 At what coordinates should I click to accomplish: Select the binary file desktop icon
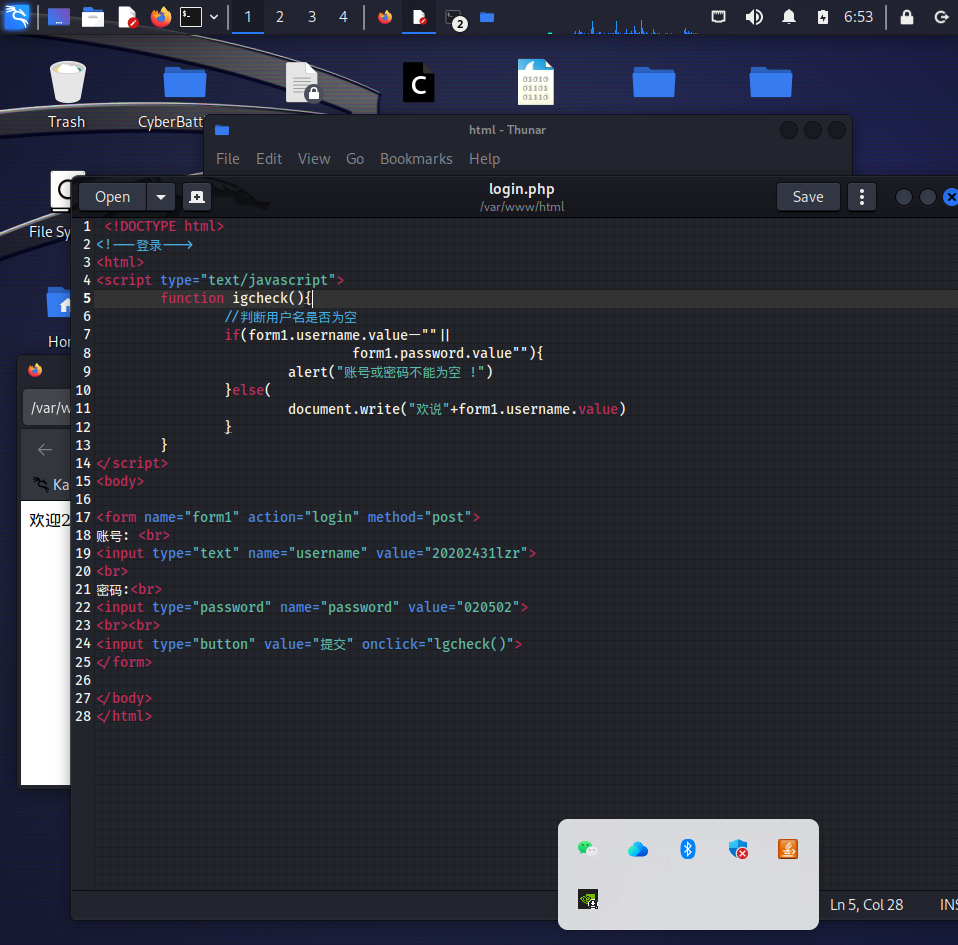[x=535, y=82]
